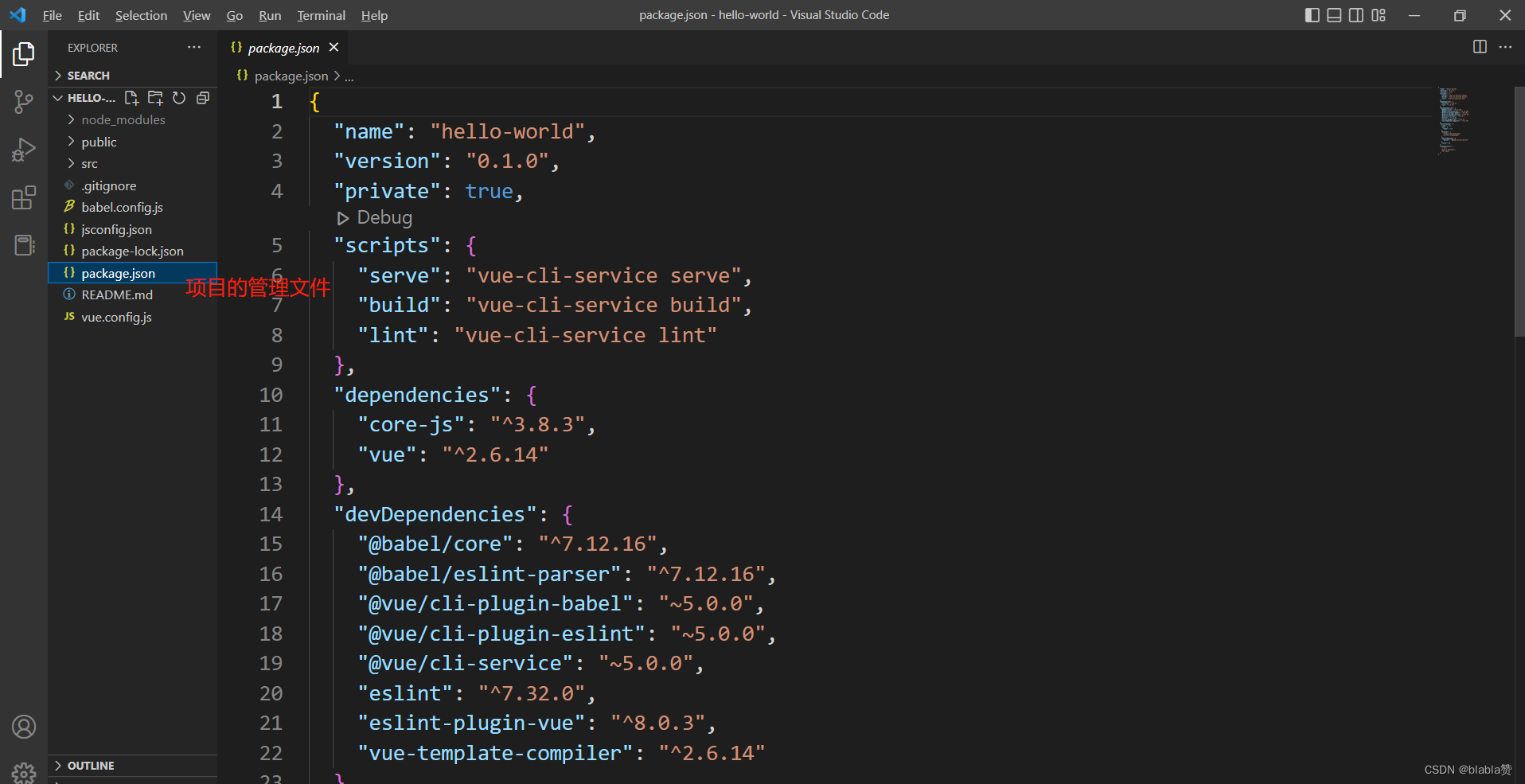This screenshot has width=1525, height=784.
Task: Expand the OUTLINE section
Action: 132,766
